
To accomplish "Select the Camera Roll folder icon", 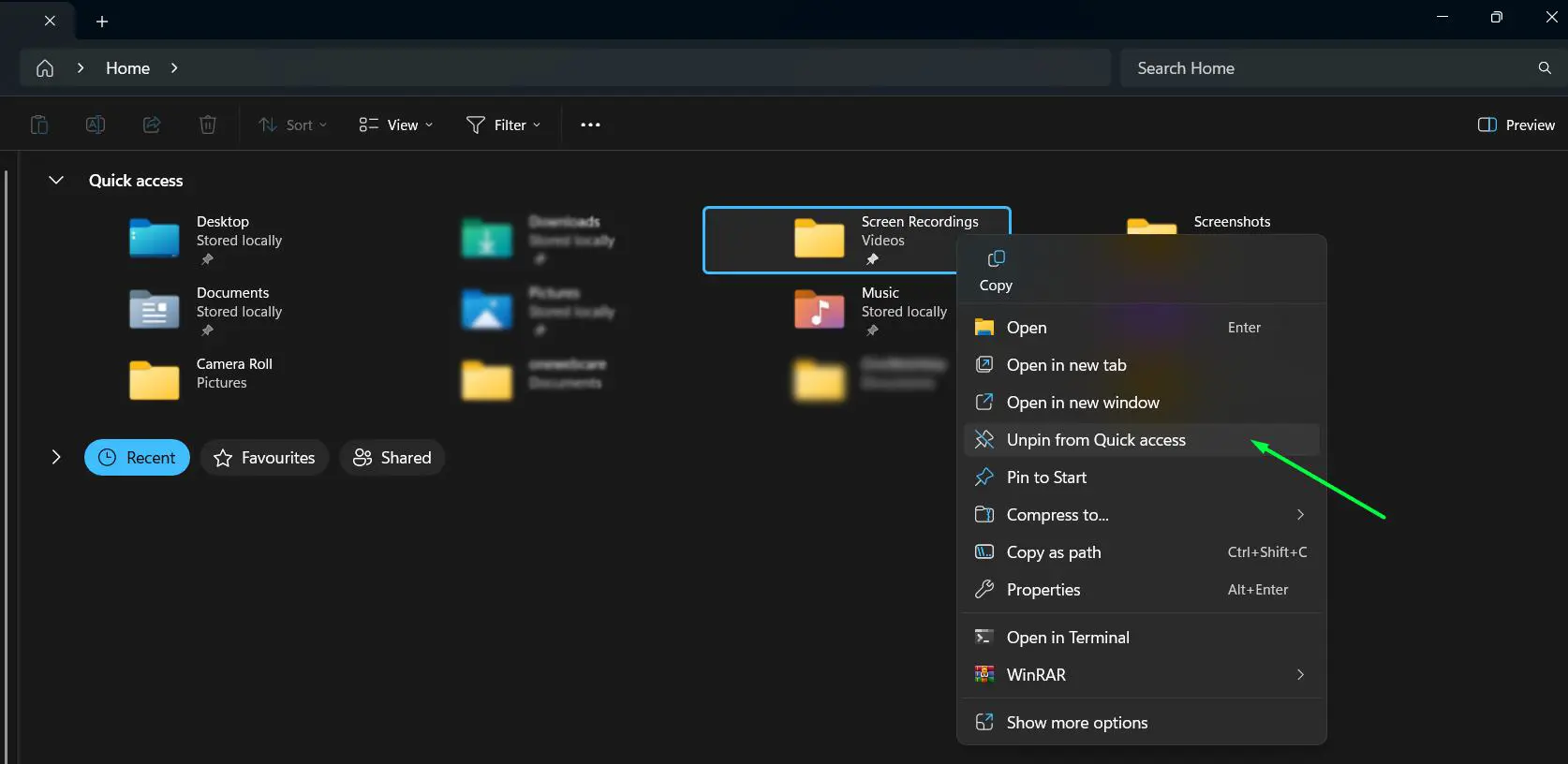I will click(155, 380).
